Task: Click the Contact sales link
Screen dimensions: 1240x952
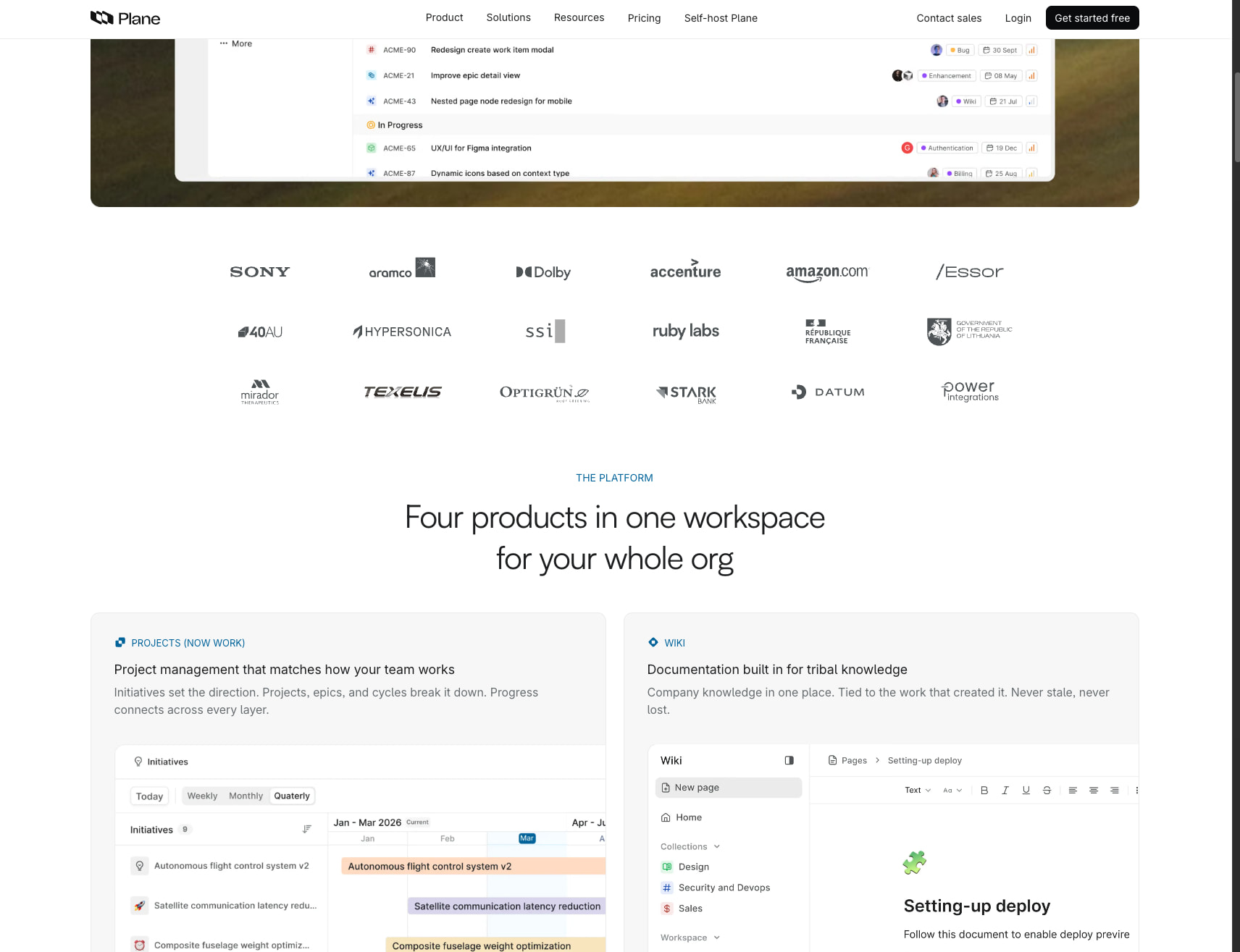Action: tap(949, 18)
